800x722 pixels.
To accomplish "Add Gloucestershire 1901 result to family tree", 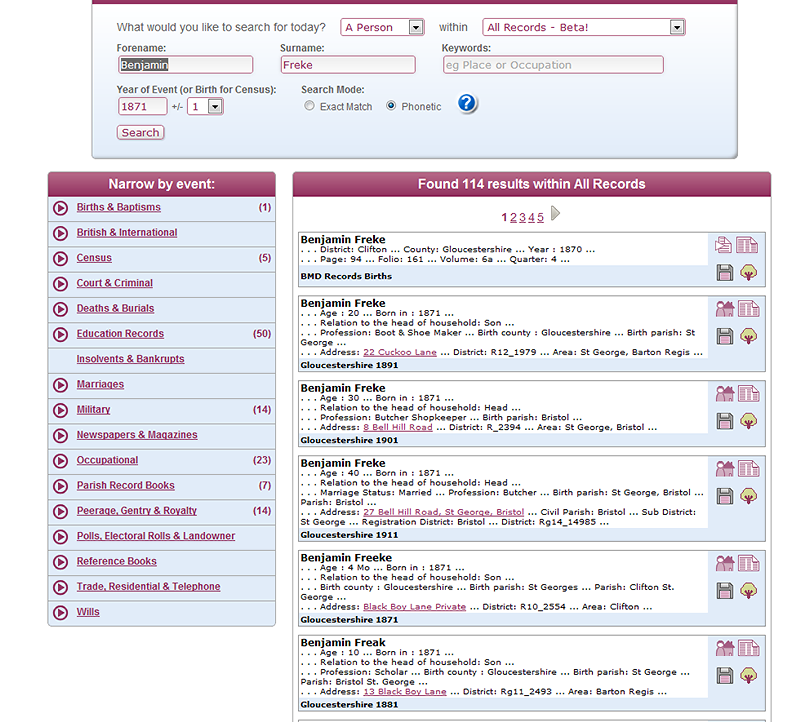I will 748,421.
